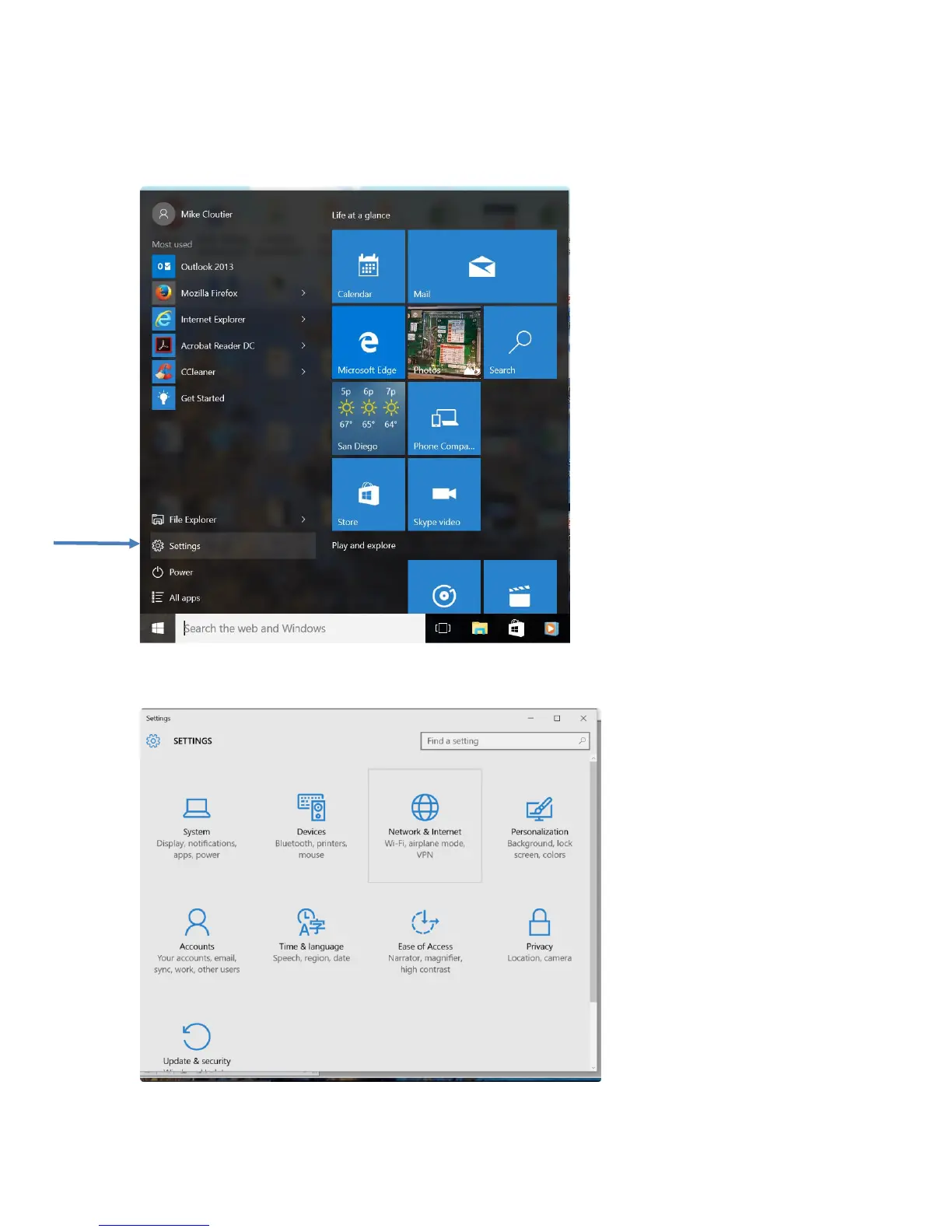Click Power in Start menu
Screen dimensions: 952x1232
233,572
